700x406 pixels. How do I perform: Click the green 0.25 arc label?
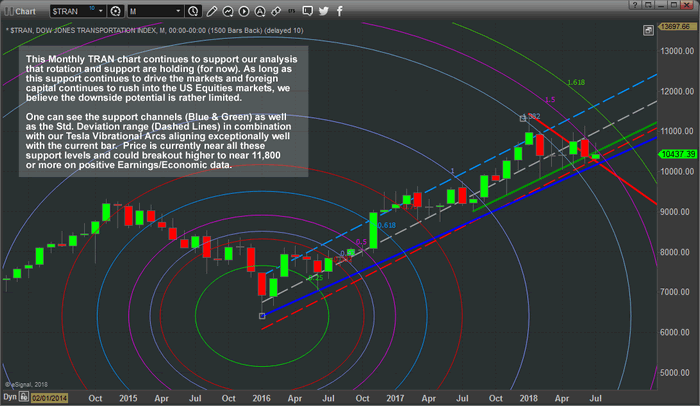[x=316, y=278]
